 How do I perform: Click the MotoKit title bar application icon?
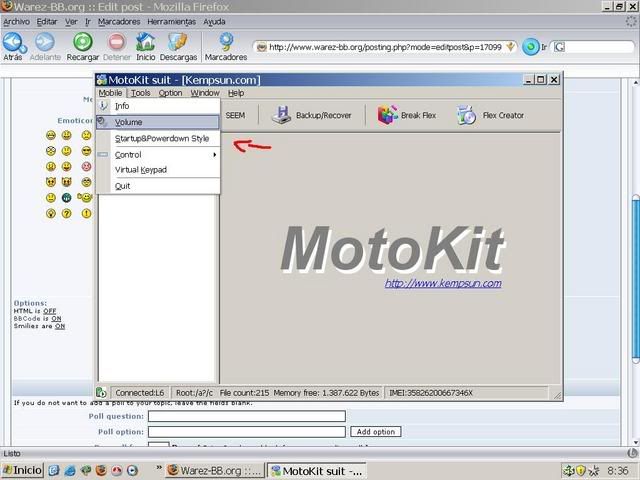(101, 80)
